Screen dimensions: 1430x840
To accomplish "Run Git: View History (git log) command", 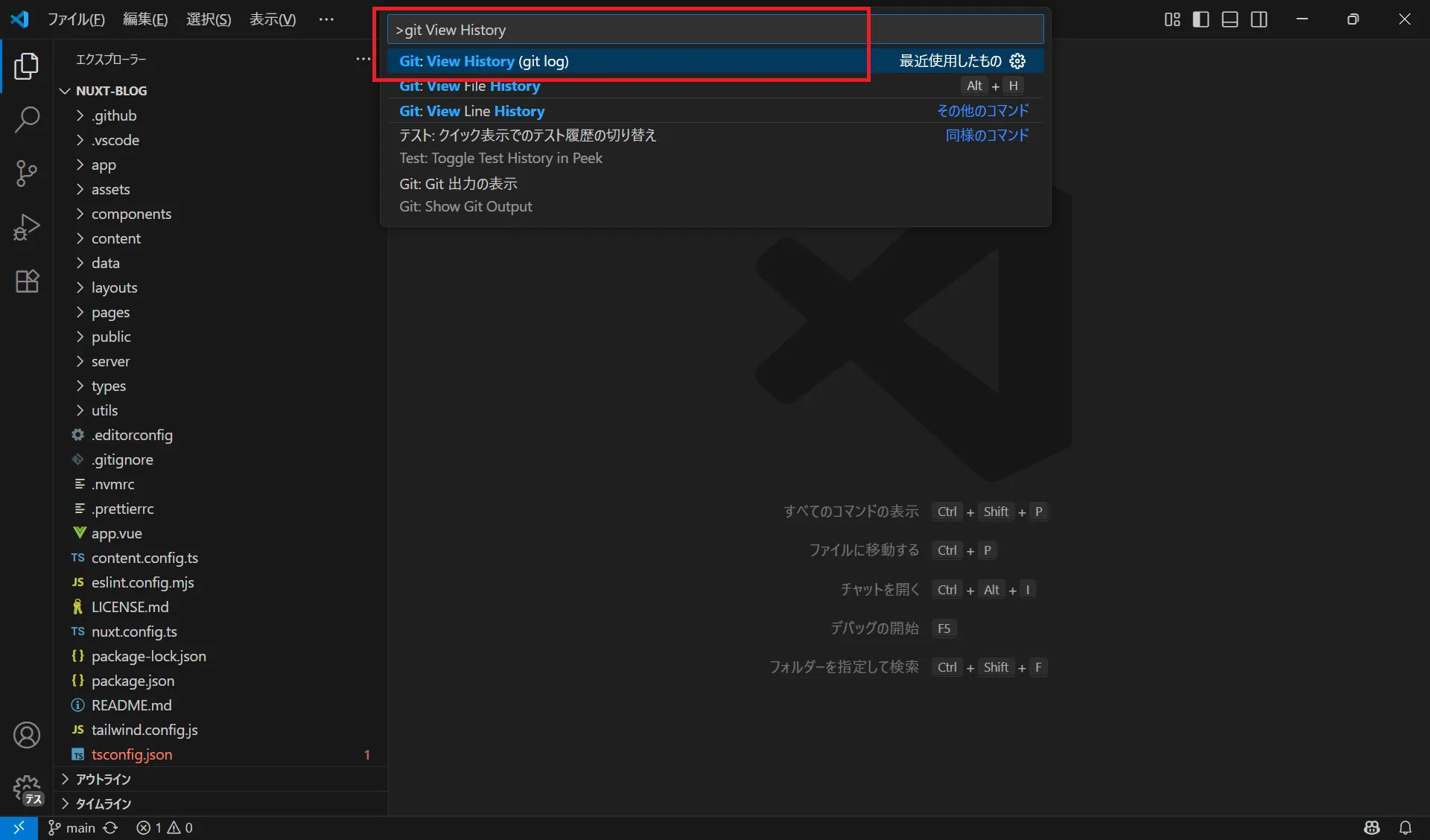I will pyautogui.click(x=715, y=61).
